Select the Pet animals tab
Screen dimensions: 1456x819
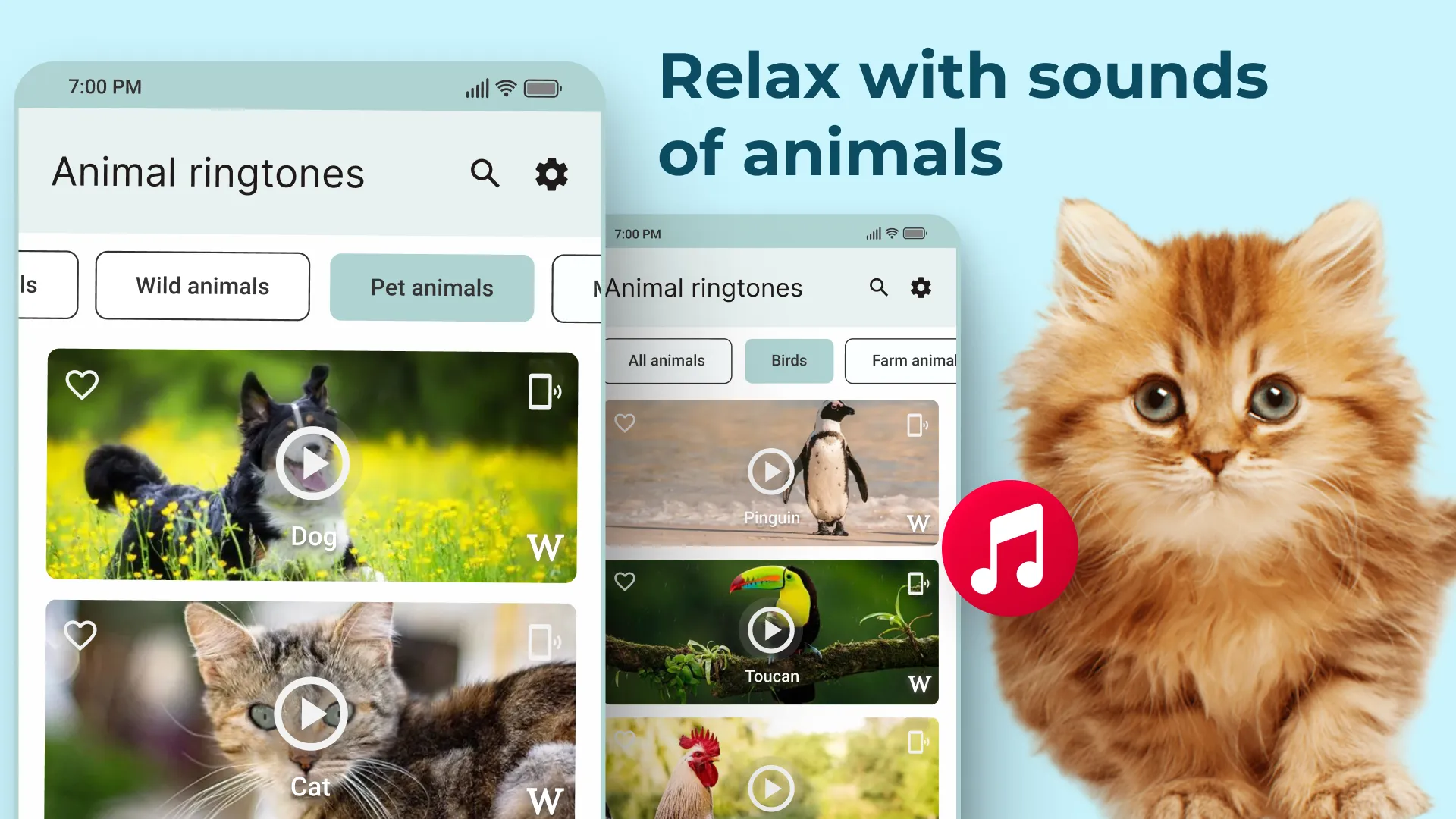[x=431, y=287]
